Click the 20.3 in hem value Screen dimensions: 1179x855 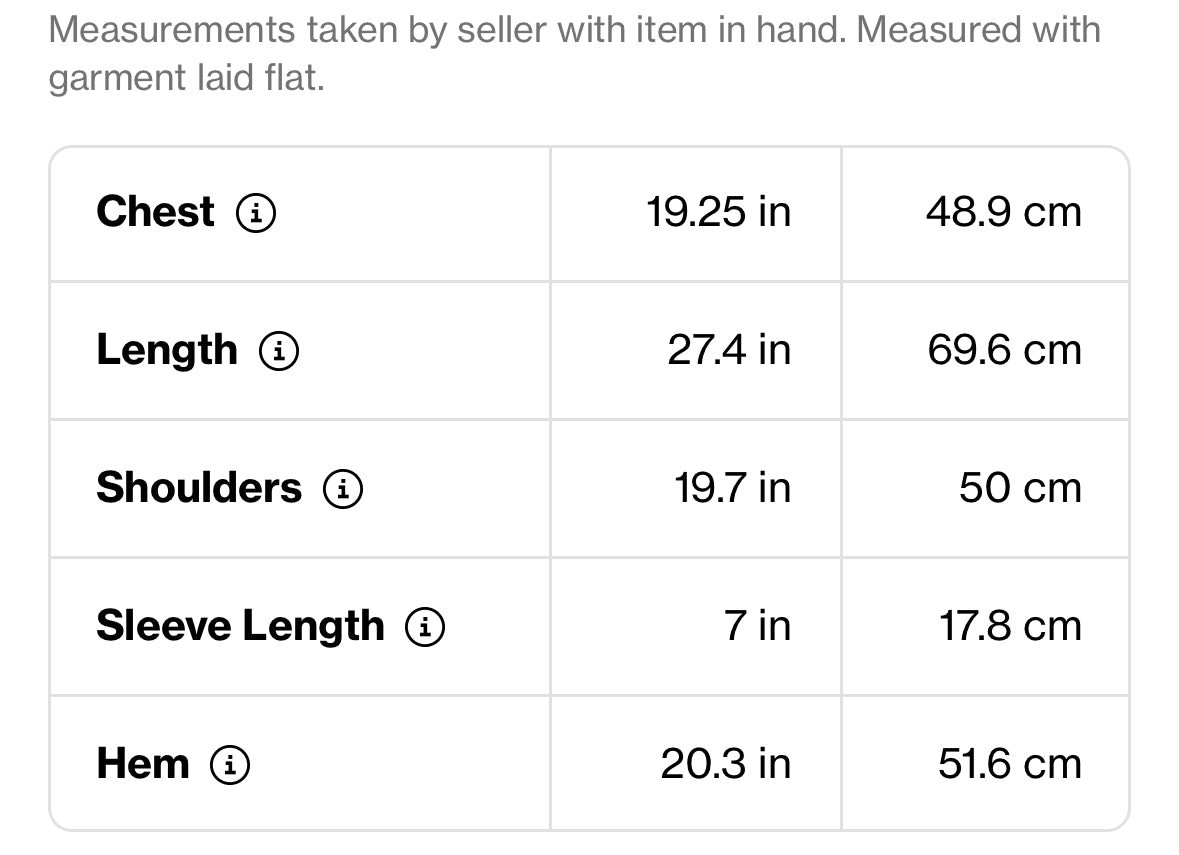[x=726, y=763]
